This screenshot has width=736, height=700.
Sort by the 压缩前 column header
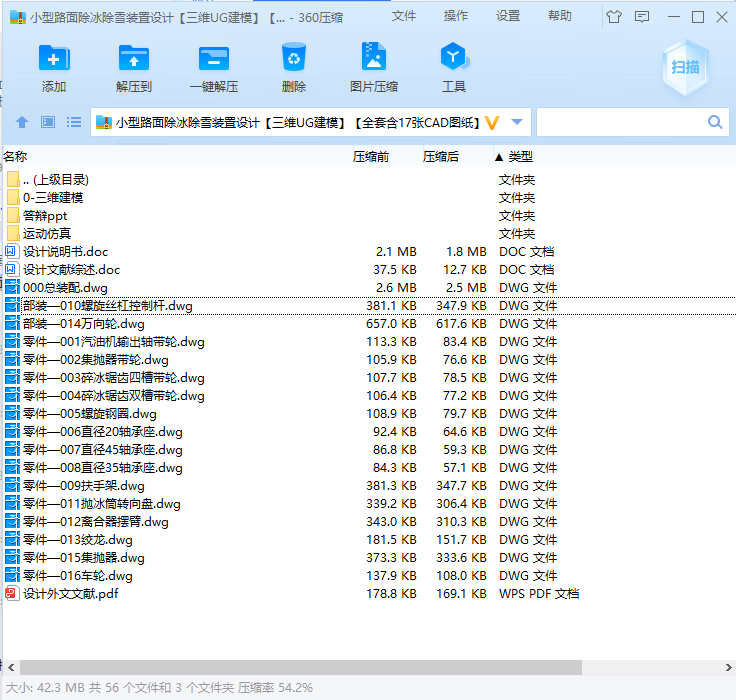click(371, 156)
